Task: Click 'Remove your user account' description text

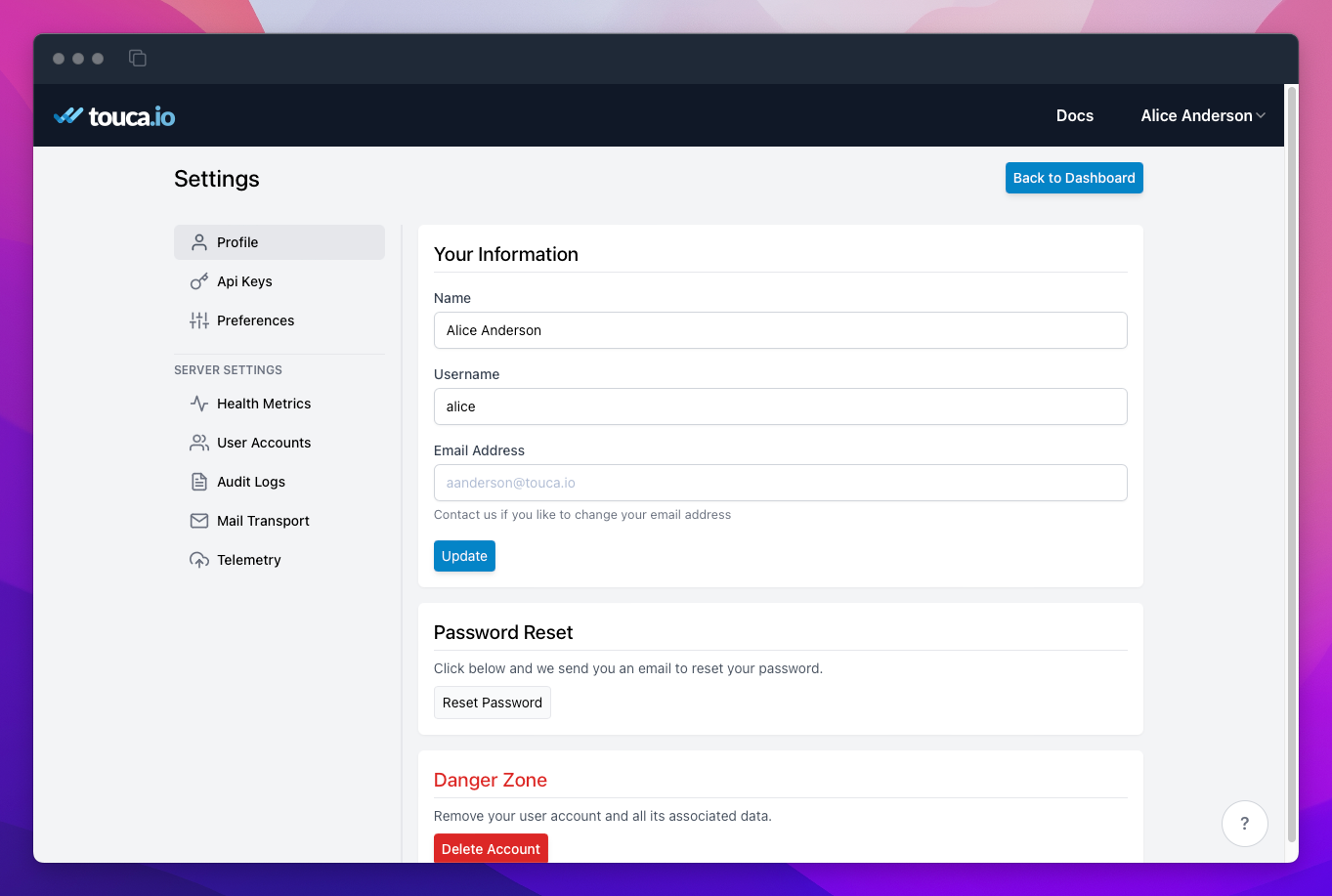Action: (x=603, y=816)
